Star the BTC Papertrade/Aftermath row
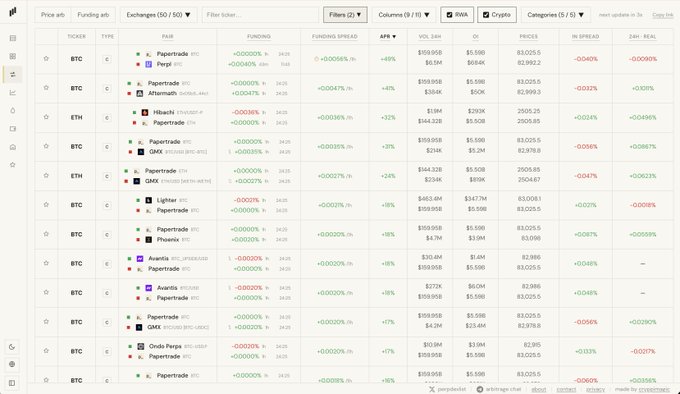This screenshot has height=394, width=680. [46, 88]
